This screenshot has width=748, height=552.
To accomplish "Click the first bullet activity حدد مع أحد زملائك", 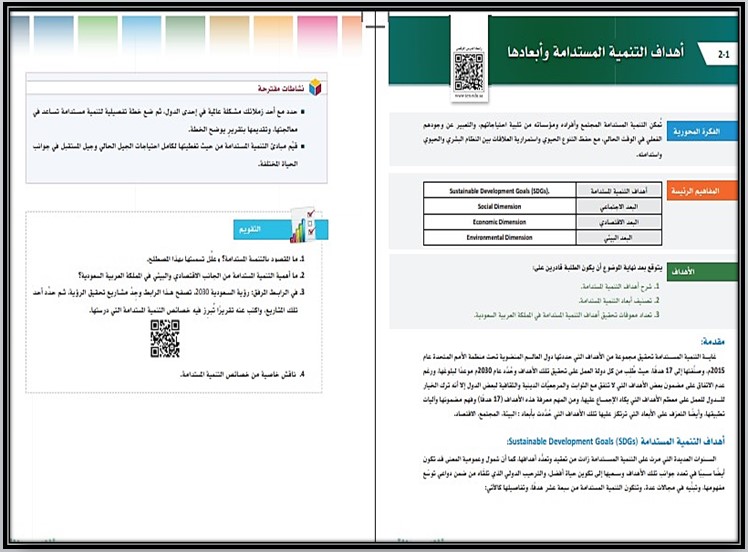I will click(169, 120).
